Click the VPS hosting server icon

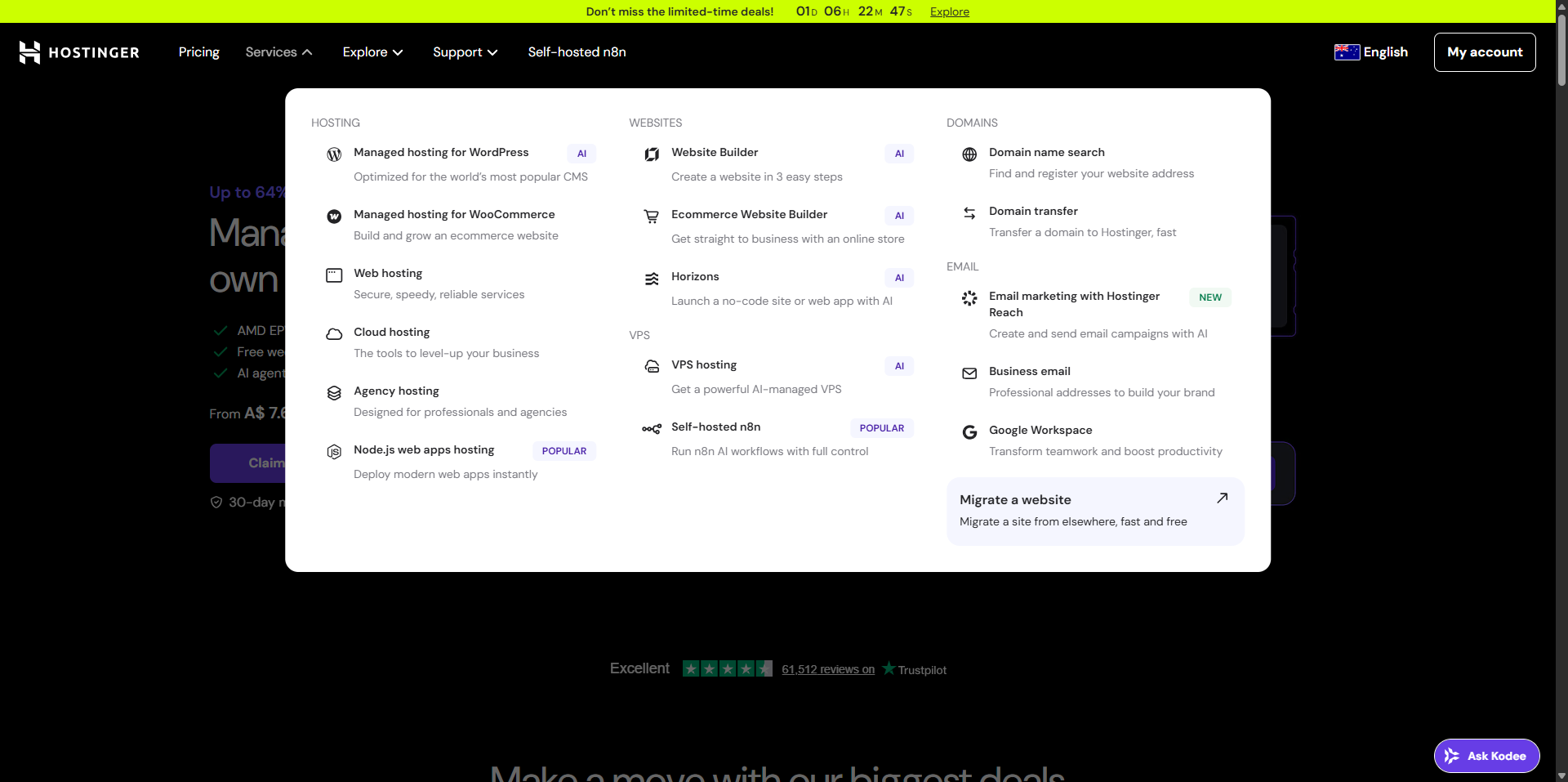pos(652,367)
